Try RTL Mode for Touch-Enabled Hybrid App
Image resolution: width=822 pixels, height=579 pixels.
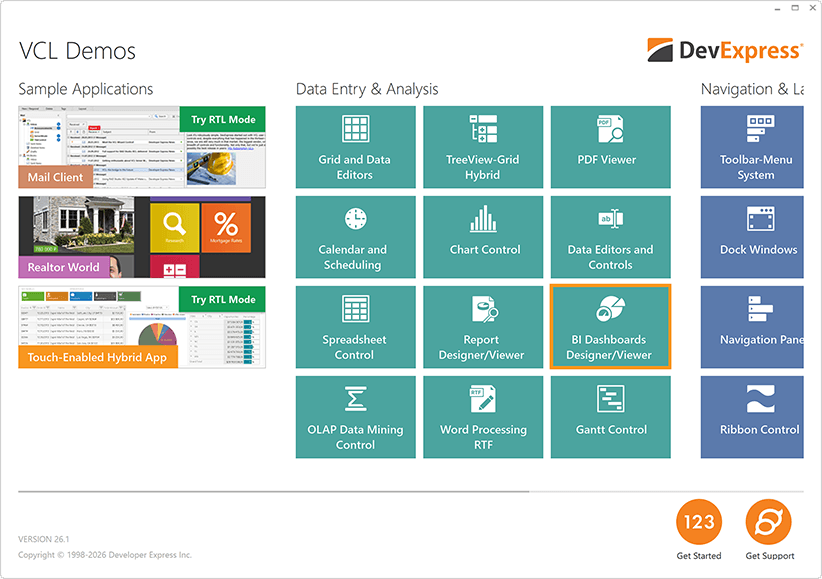coord(223,299)
